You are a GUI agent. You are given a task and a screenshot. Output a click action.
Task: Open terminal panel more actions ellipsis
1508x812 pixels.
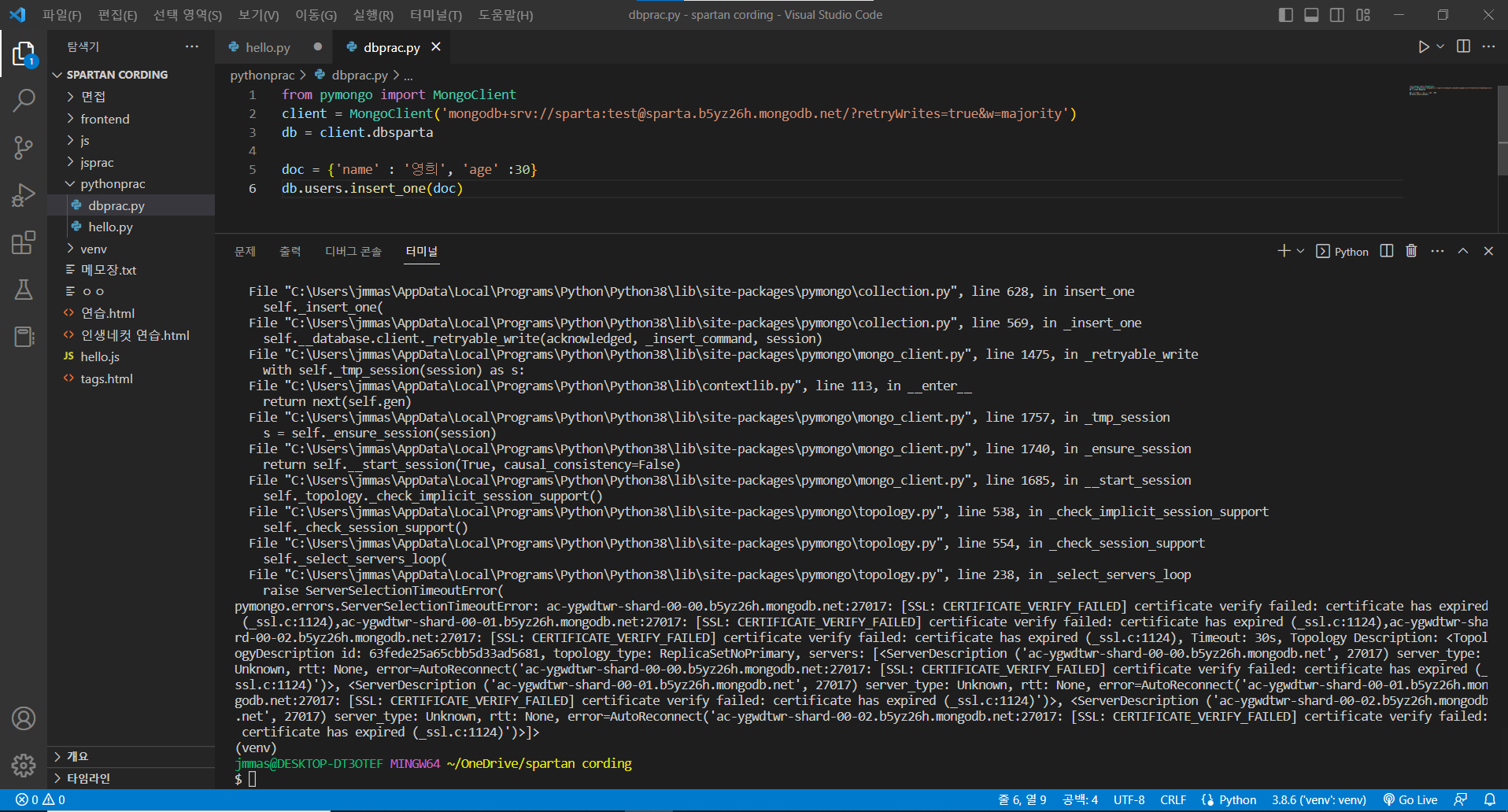click(1437, 251)
